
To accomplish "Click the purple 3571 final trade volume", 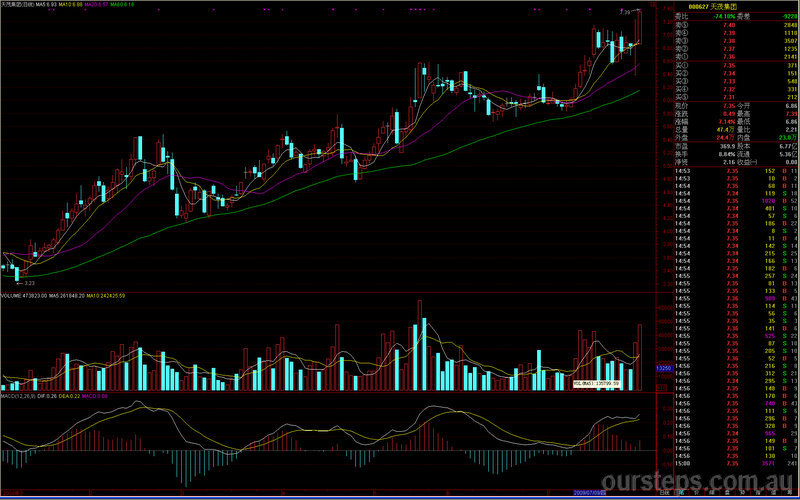I will point(768,464).
